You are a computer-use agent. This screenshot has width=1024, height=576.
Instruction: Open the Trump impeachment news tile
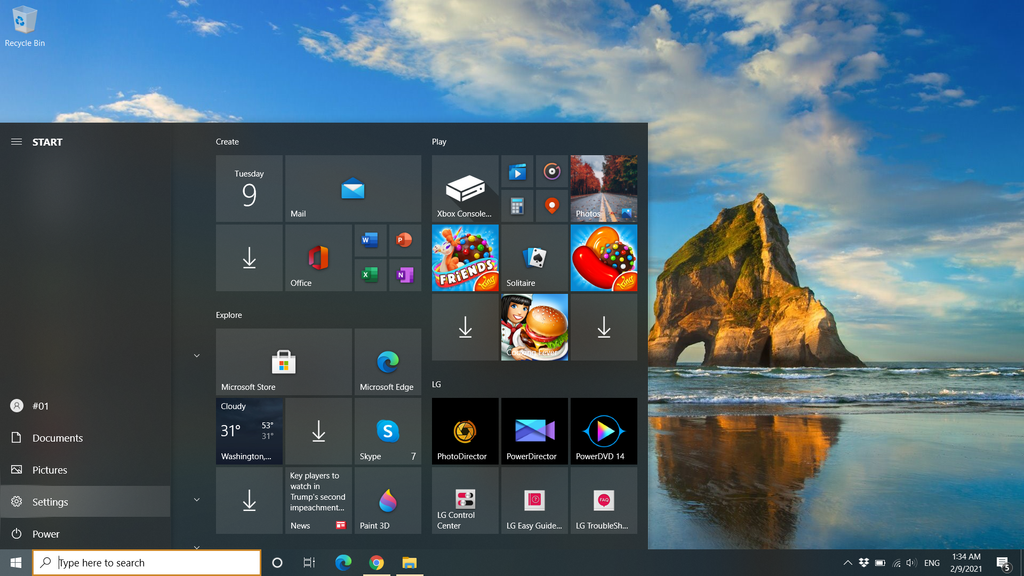318,500
